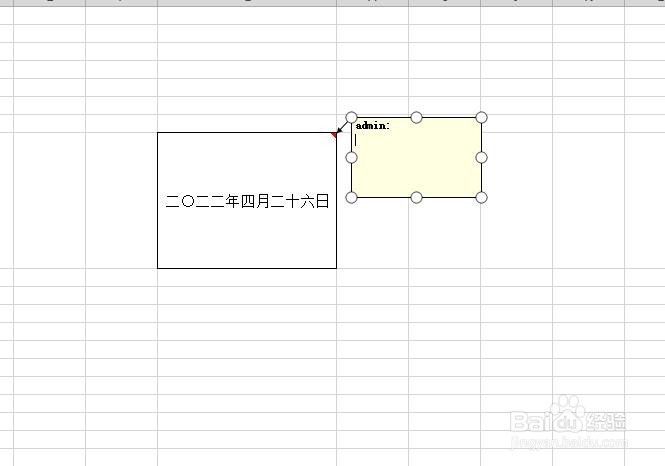This screenshot has width=665, height=466.
Task: Click the comment's bottom-left resize handle
Action: pyautogui.click(x=352, y=197)
